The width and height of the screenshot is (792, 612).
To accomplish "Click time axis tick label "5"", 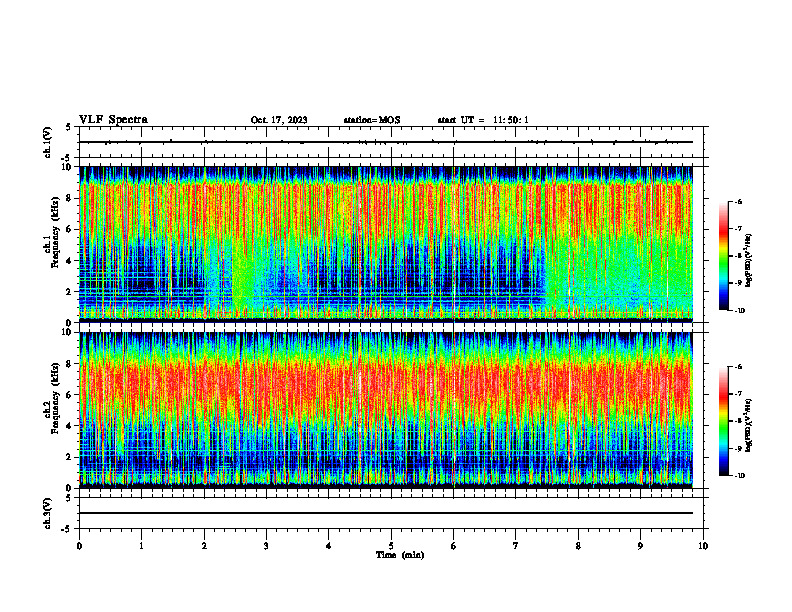I will [x=391, y=546].
